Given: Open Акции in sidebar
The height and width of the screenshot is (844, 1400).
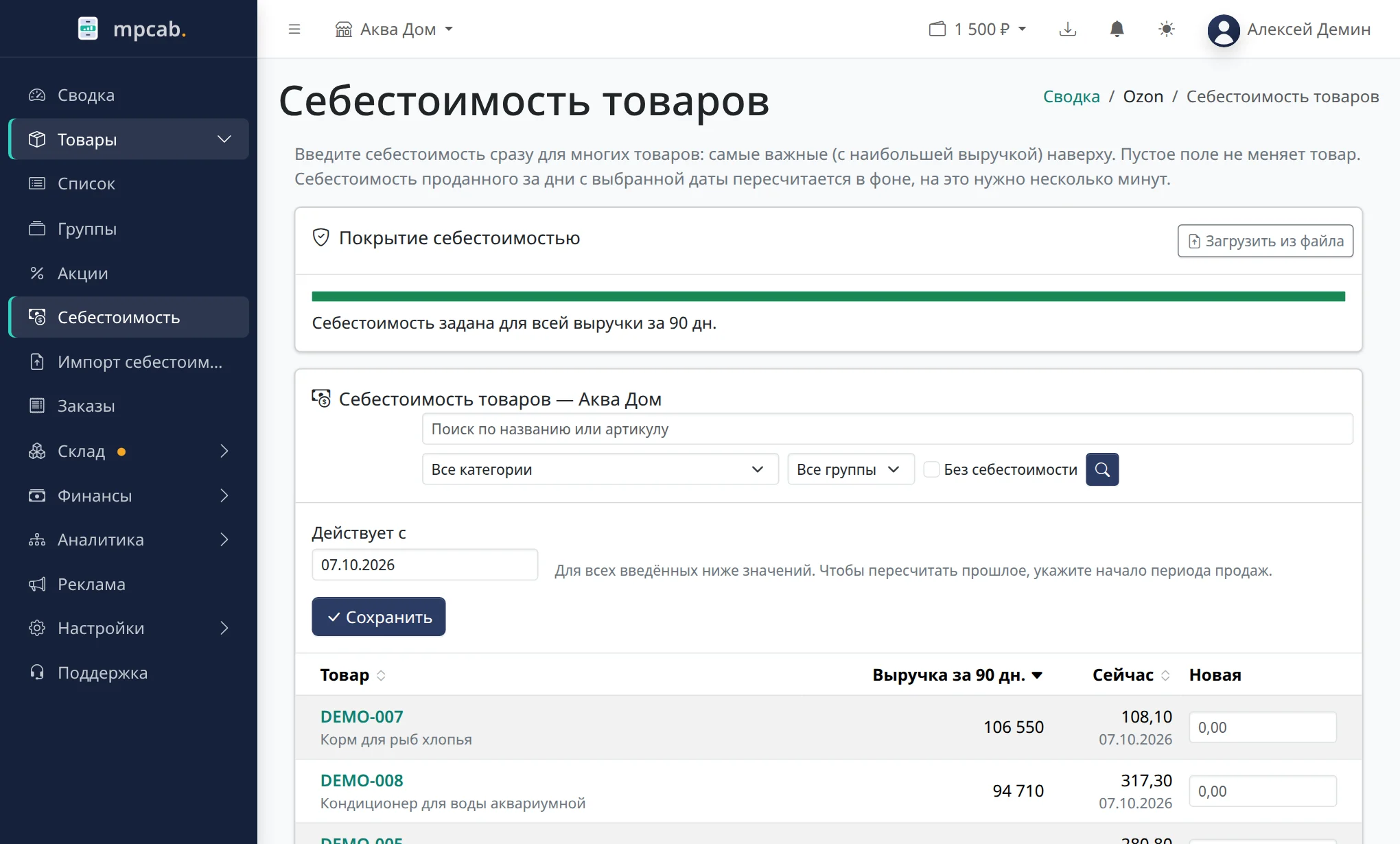Looking at the screenshot, I should 129,273.
